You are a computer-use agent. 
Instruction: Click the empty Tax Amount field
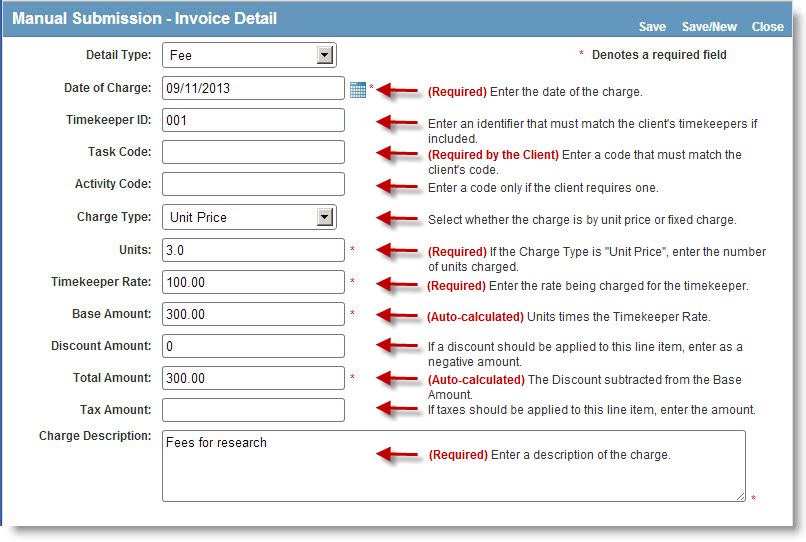(x=252, y=410)
